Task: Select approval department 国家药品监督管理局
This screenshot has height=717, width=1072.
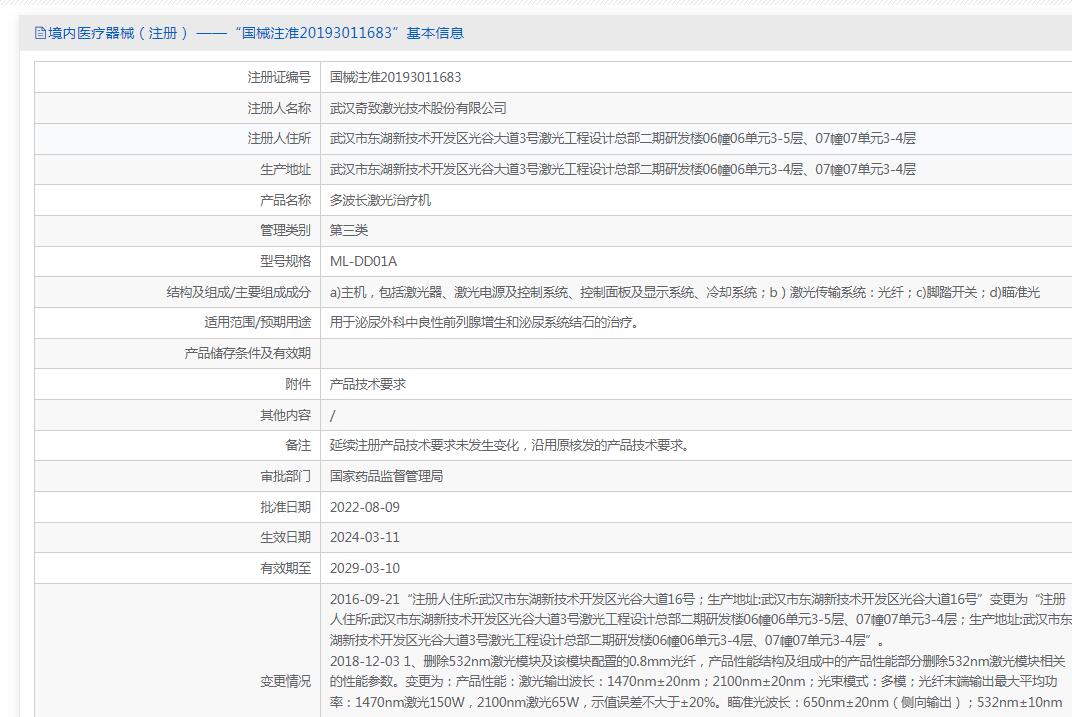Action: [x=386, y=476]
